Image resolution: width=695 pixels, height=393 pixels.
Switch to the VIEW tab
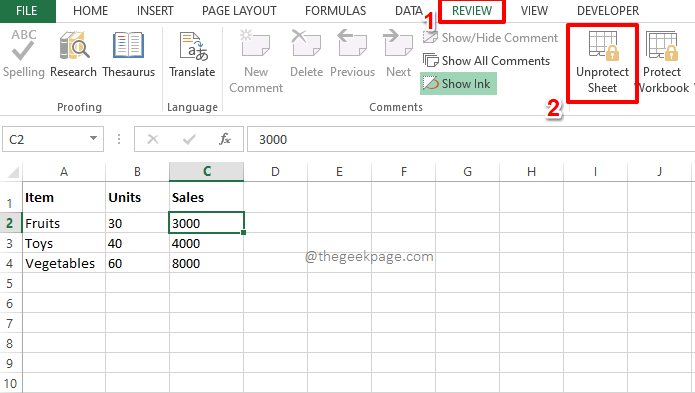(534, 11)
